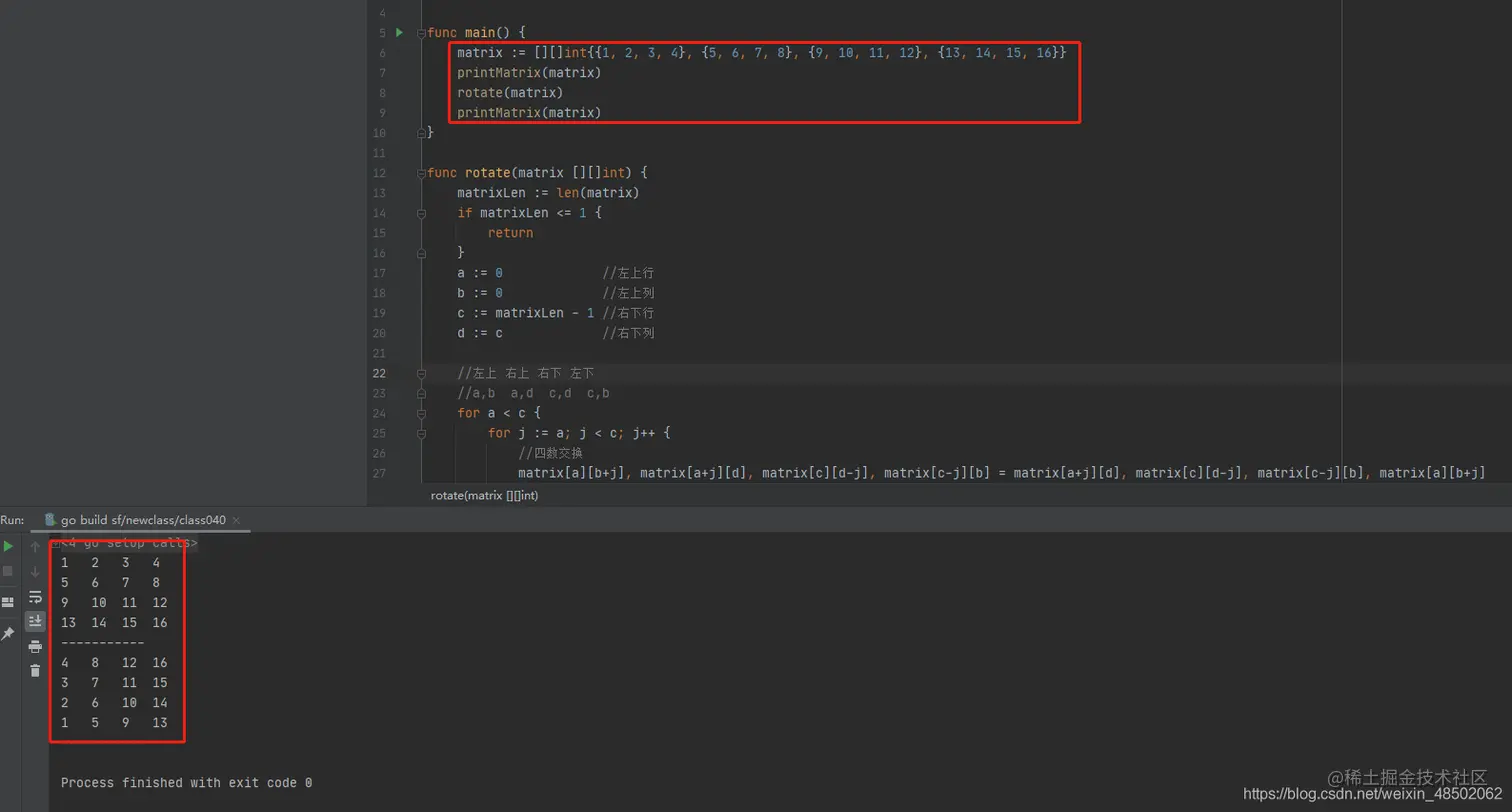The image size is (1512, 812).
Task: Click output row 1 5 9 13
Action: click(114, 723)
